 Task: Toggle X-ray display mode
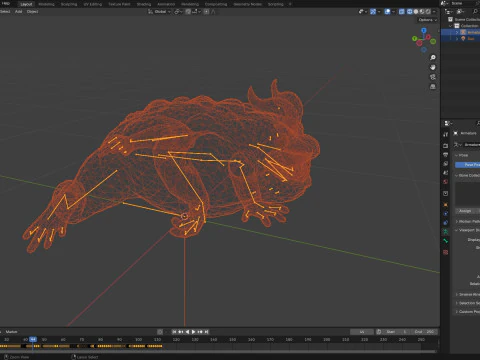click(x=402, y=12)
